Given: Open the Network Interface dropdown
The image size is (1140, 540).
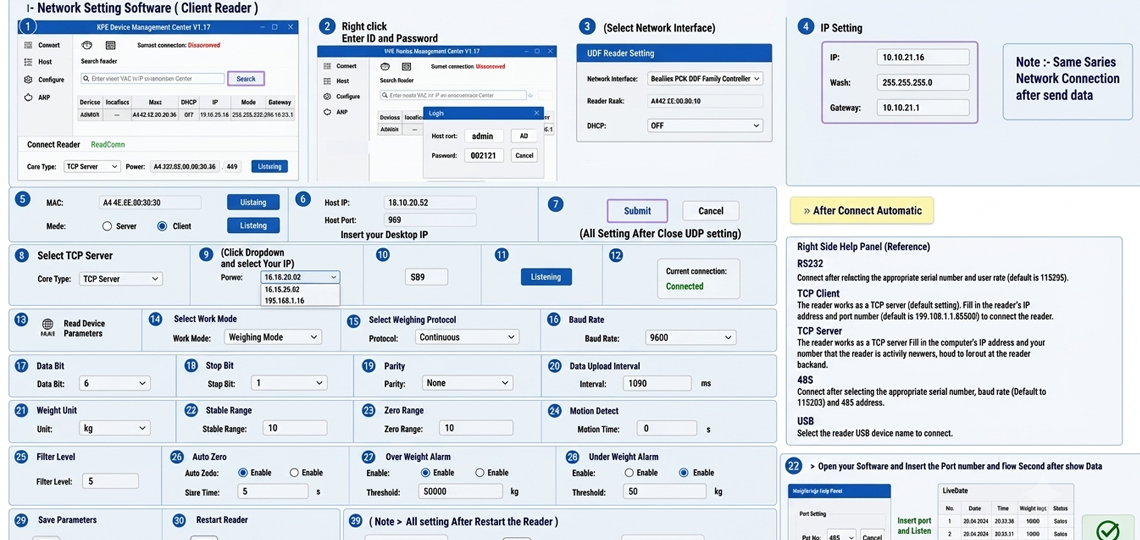Looking at the screenshot, I should 705,78.
